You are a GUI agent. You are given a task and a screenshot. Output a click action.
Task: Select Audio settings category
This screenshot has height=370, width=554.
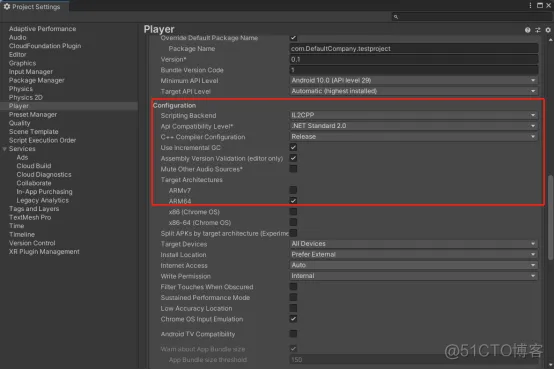pyautogui.click(x=18, y=37)
